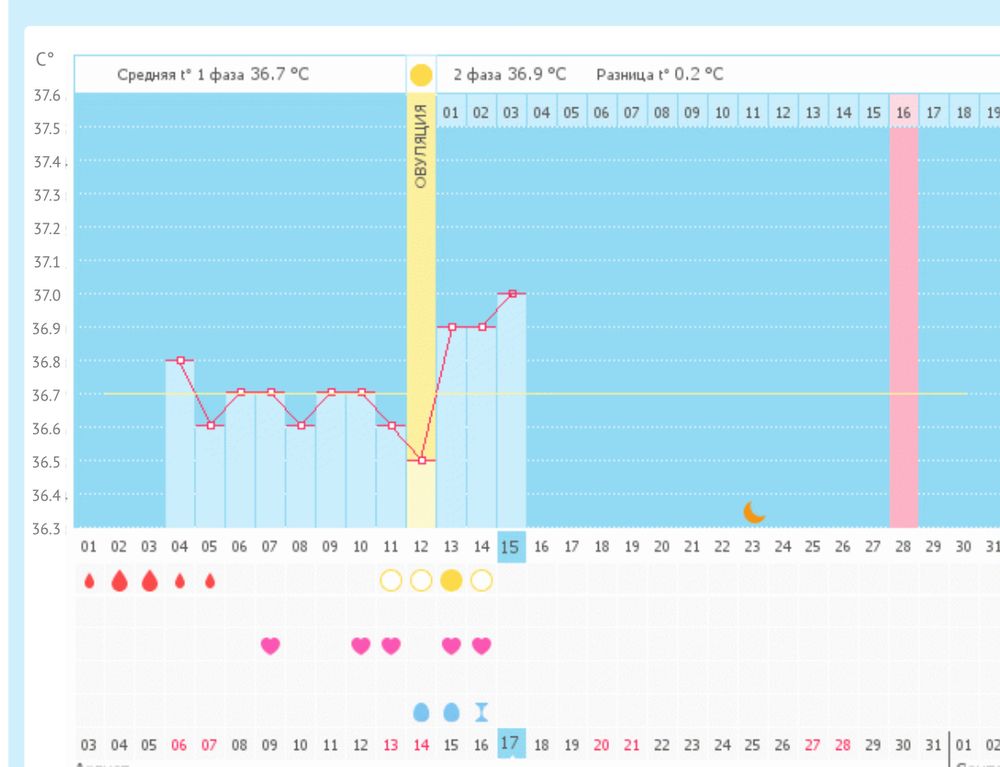
Task: Click the 36.8 temperature point on day 04
Action: (181, 360)
